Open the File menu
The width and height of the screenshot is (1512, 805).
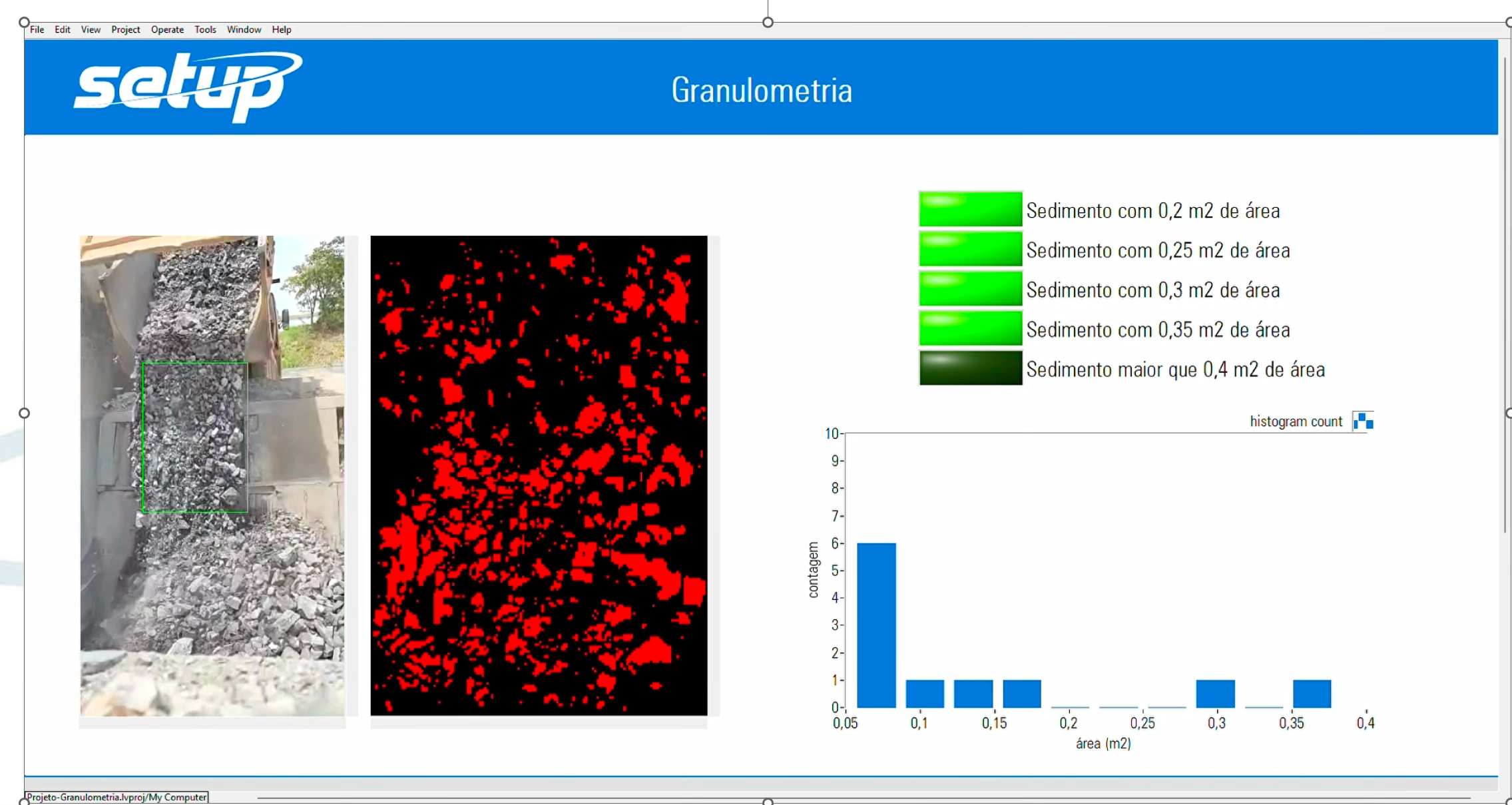[x=37, y=30]
